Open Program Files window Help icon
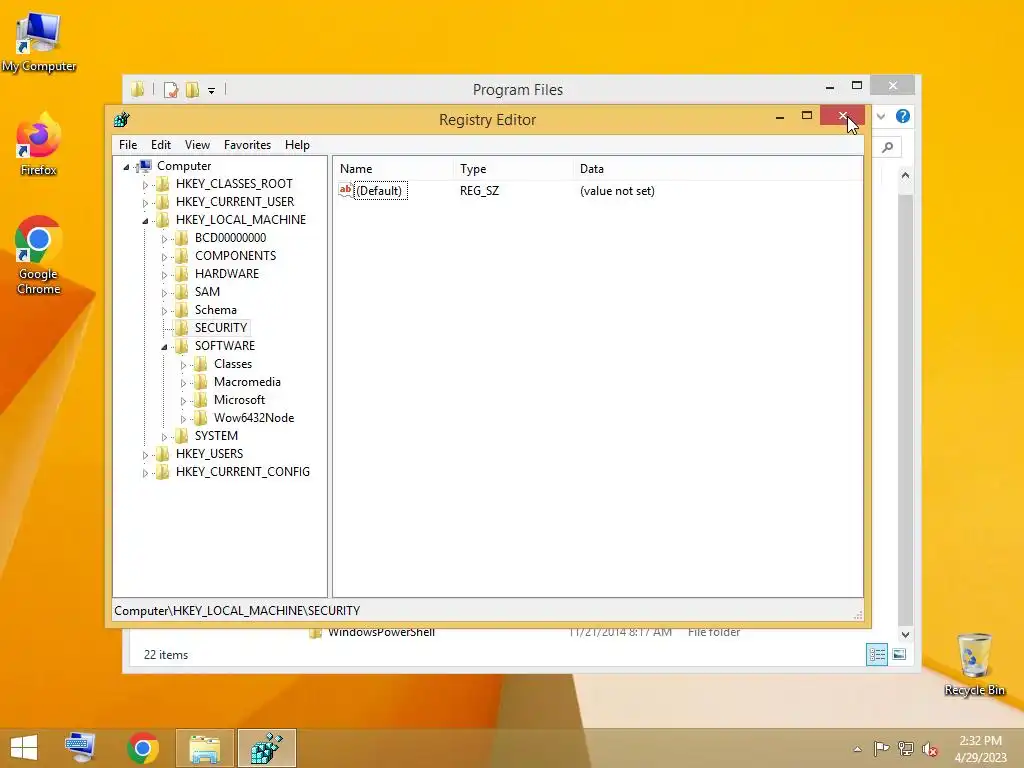1024x768 pixels. point(903,116)
